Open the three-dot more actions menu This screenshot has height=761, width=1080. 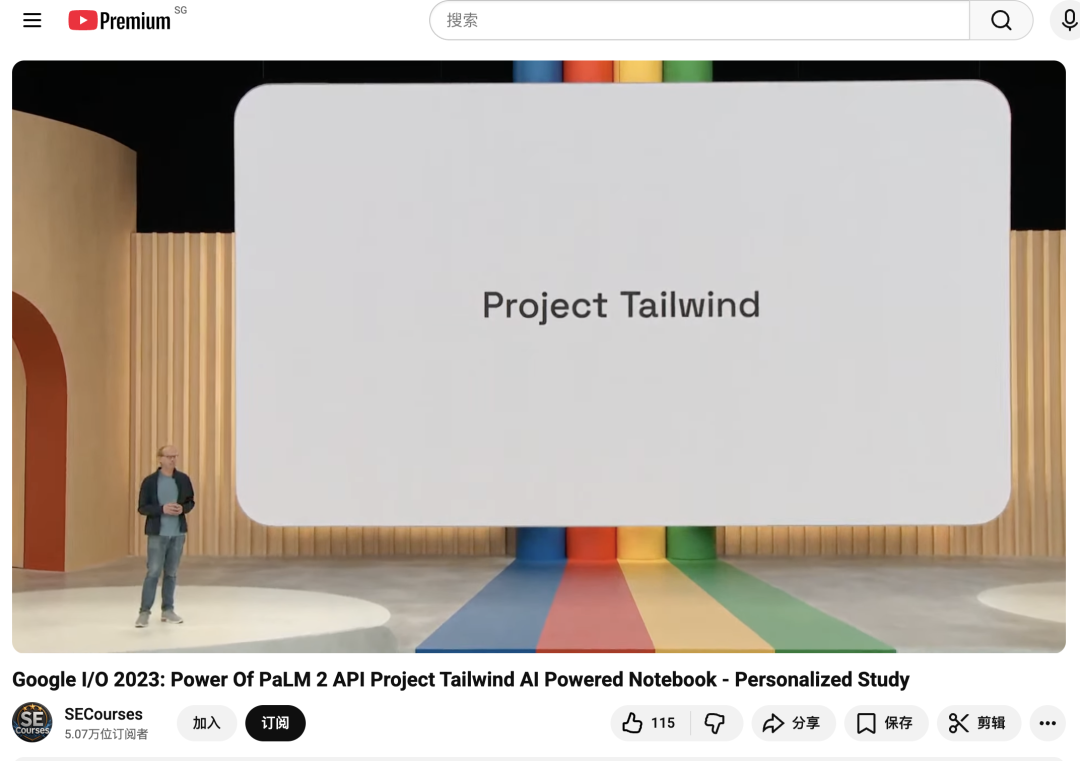(1048, 722)
